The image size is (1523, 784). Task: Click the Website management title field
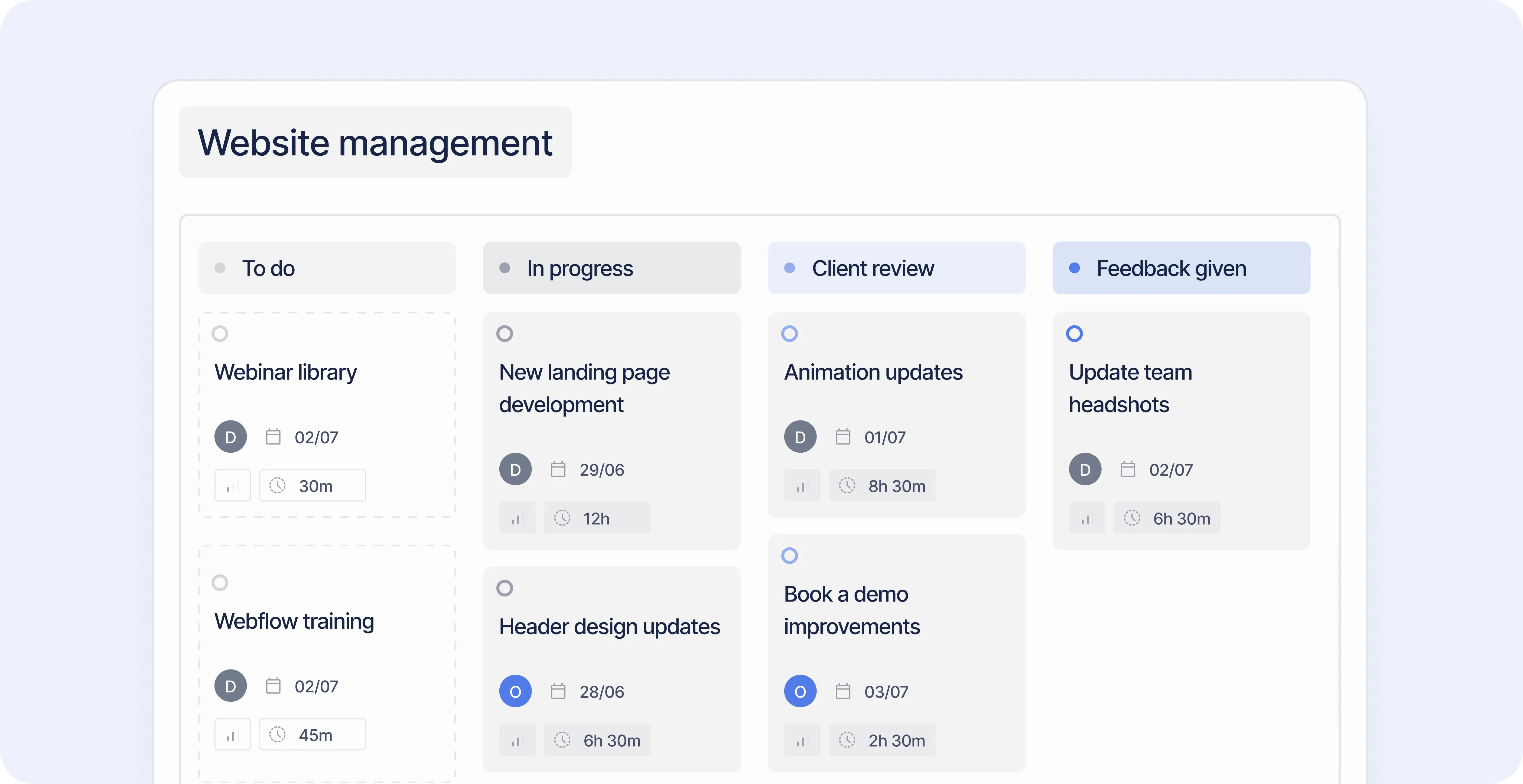point(375,142)
